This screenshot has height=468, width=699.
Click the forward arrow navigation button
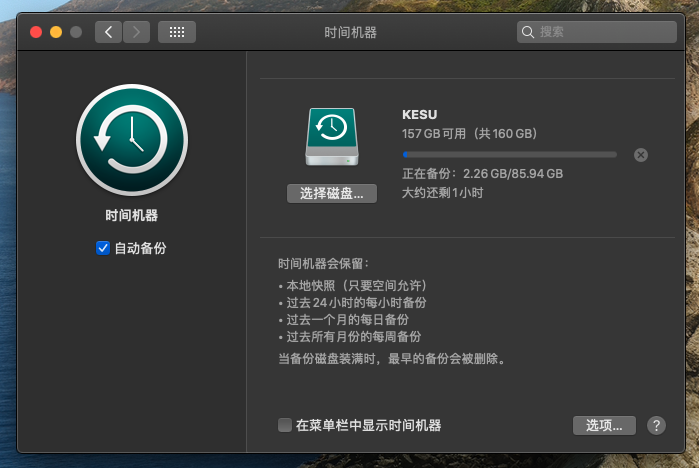[x=137, y=32]
